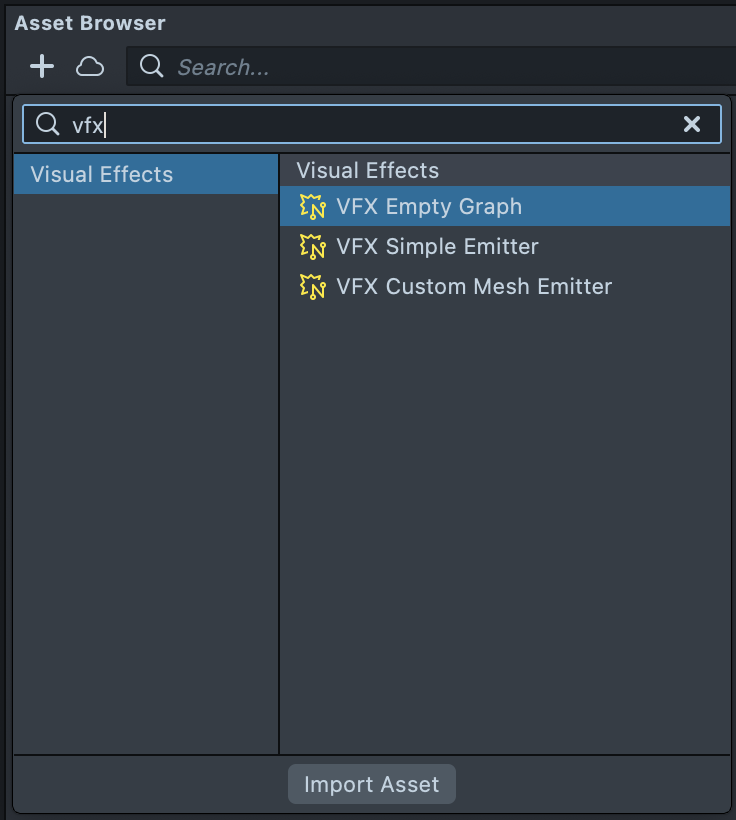
Task: Click the cloud icon in Asset Browser
Action: [x=90, y=67]
